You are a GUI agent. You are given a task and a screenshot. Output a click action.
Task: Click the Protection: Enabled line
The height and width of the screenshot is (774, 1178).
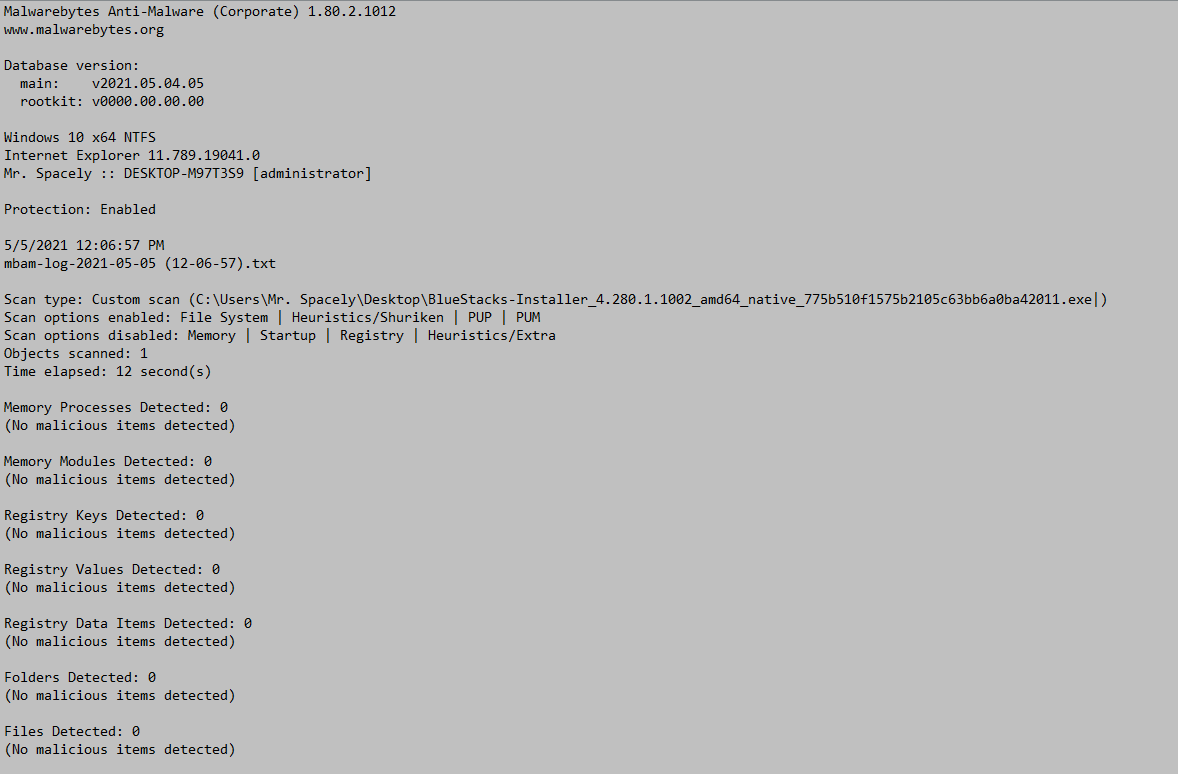tap(80, 210)
